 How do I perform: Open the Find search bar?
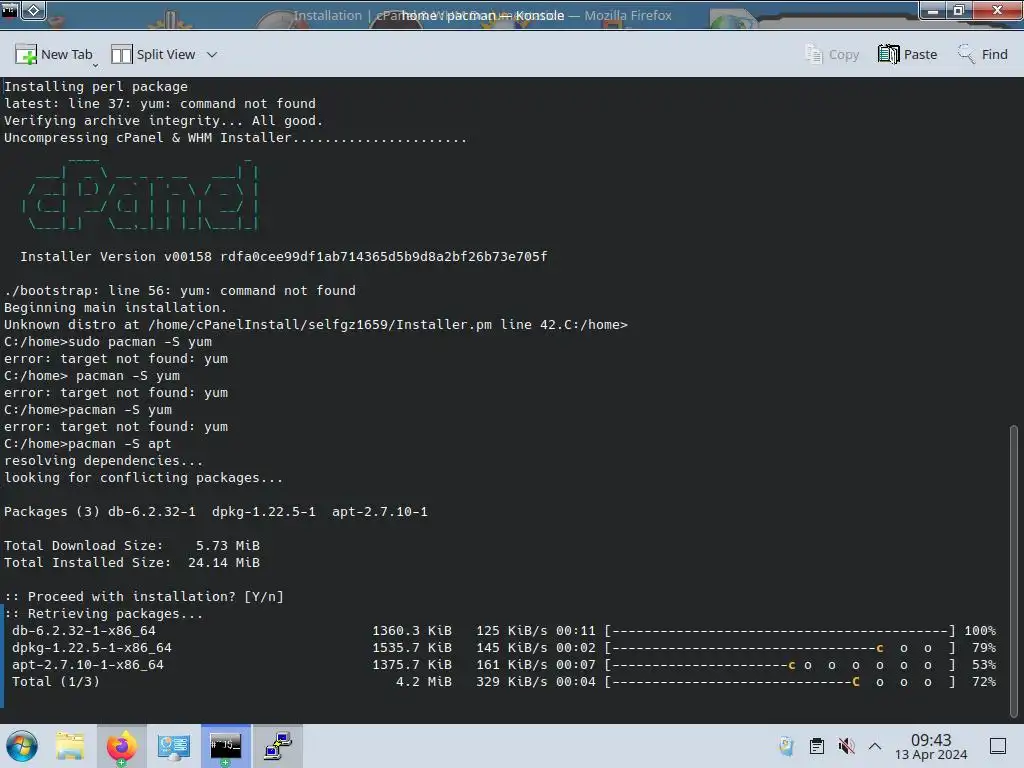(x=982, y=55)
